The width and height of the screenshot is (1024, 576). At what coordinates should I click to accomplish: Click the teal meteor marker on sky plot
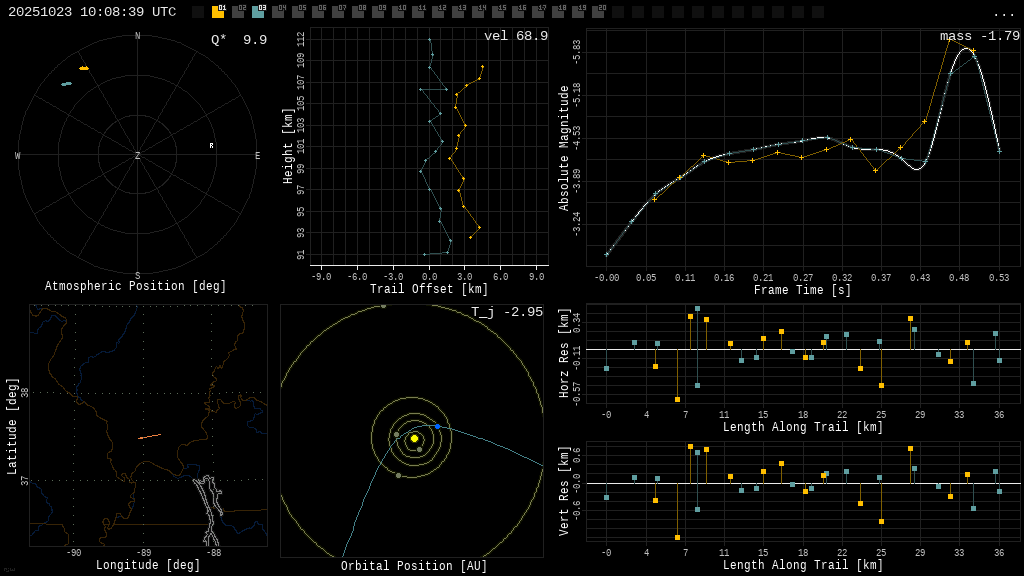pos(66,84)
